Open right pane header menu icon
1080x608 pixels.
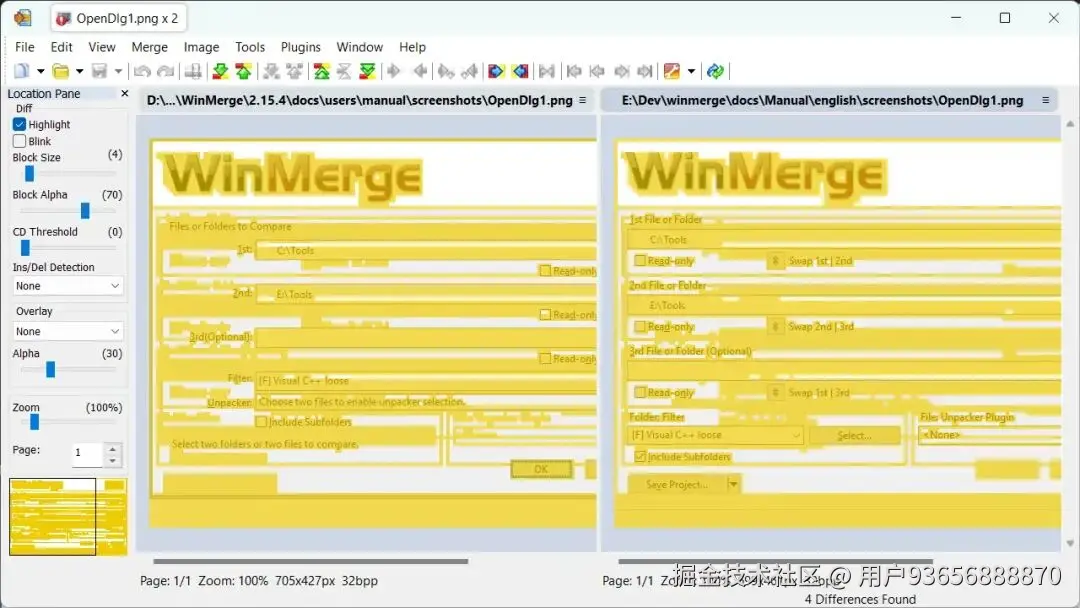pos(1046,100)
